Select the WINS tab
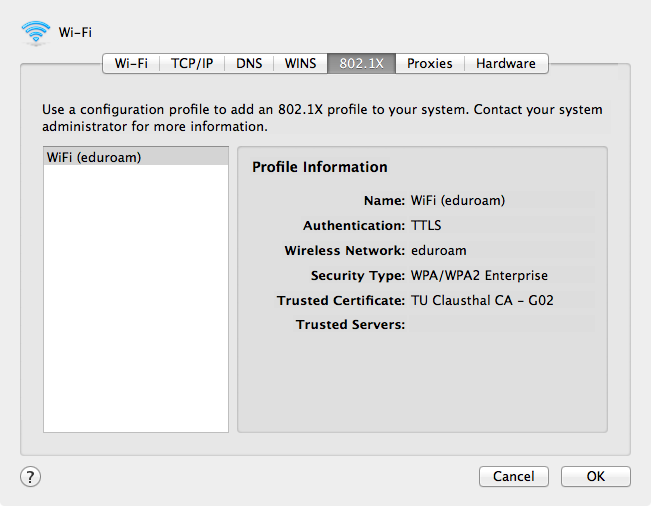The width and height of the screenshot is (651, 506). [301, 63]
